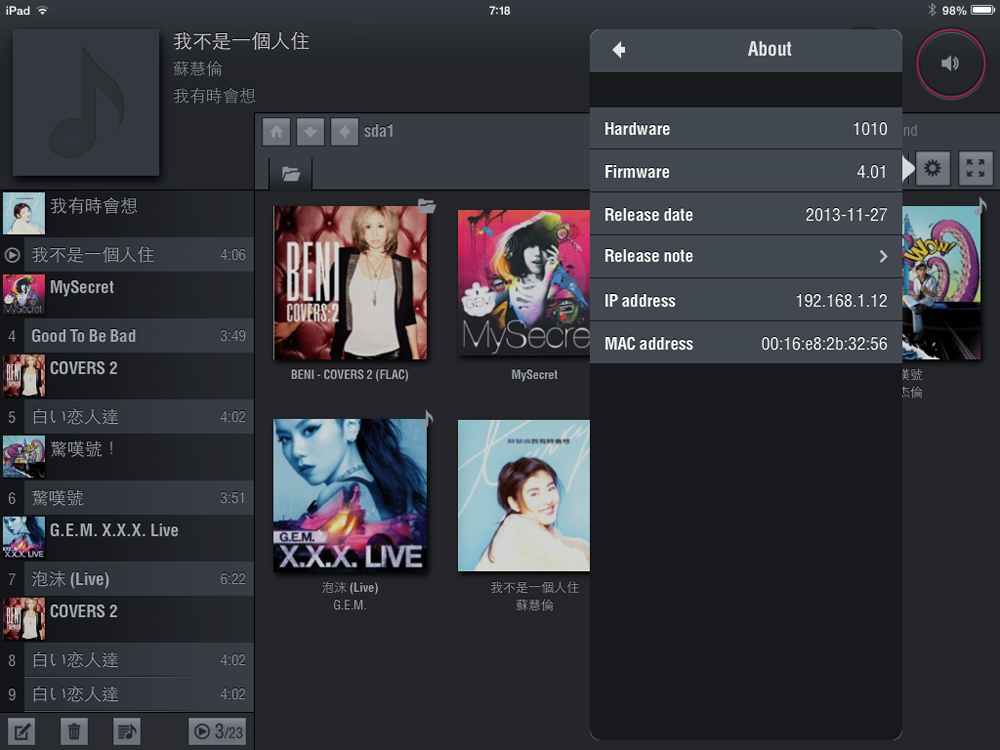
Task: Select the G.E.M. X.X.X. LIVE album cover
Action: tap(350, 495)
